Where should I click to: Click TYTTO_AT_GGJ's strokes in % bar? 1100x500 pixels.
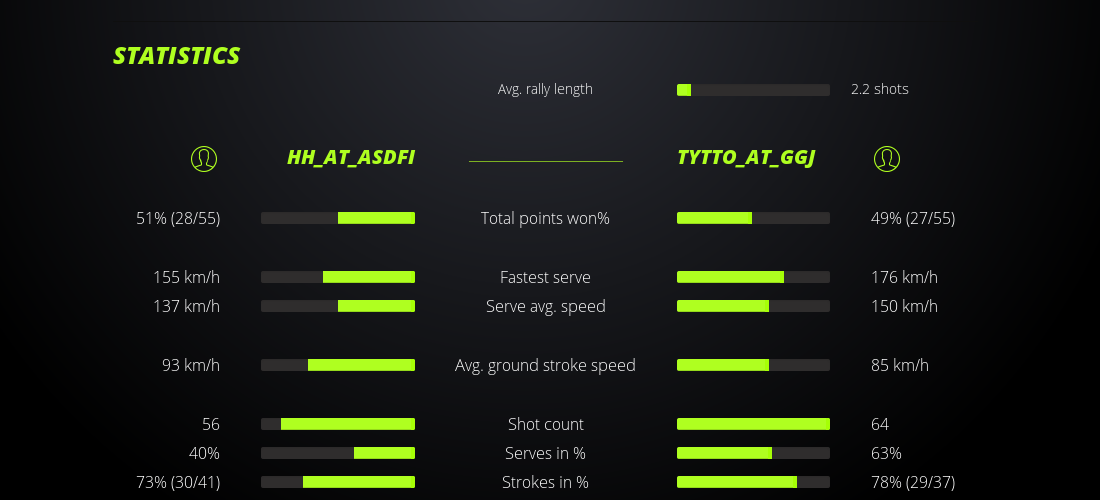(x=753, y=482)
